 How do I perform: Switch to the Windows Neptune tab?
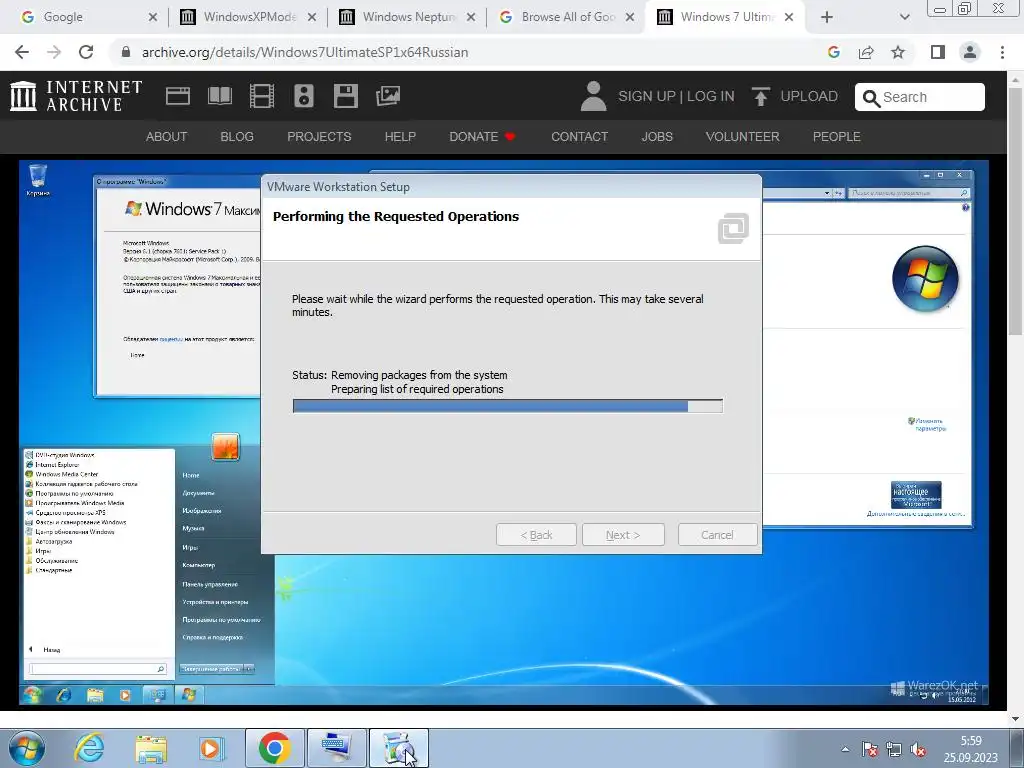408,17
